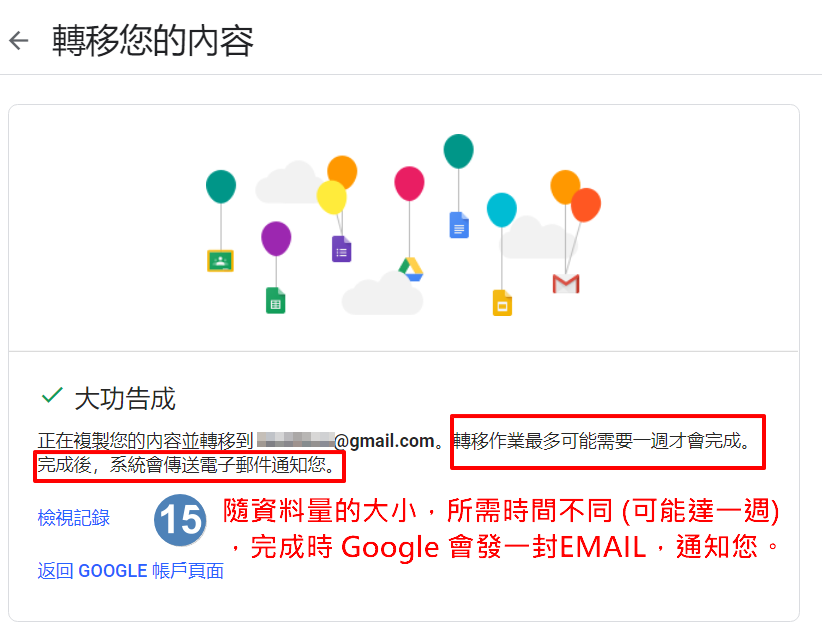Click the purple balloon above Sheets
This screenshot has height=629, width=822.
coord(276,238)
